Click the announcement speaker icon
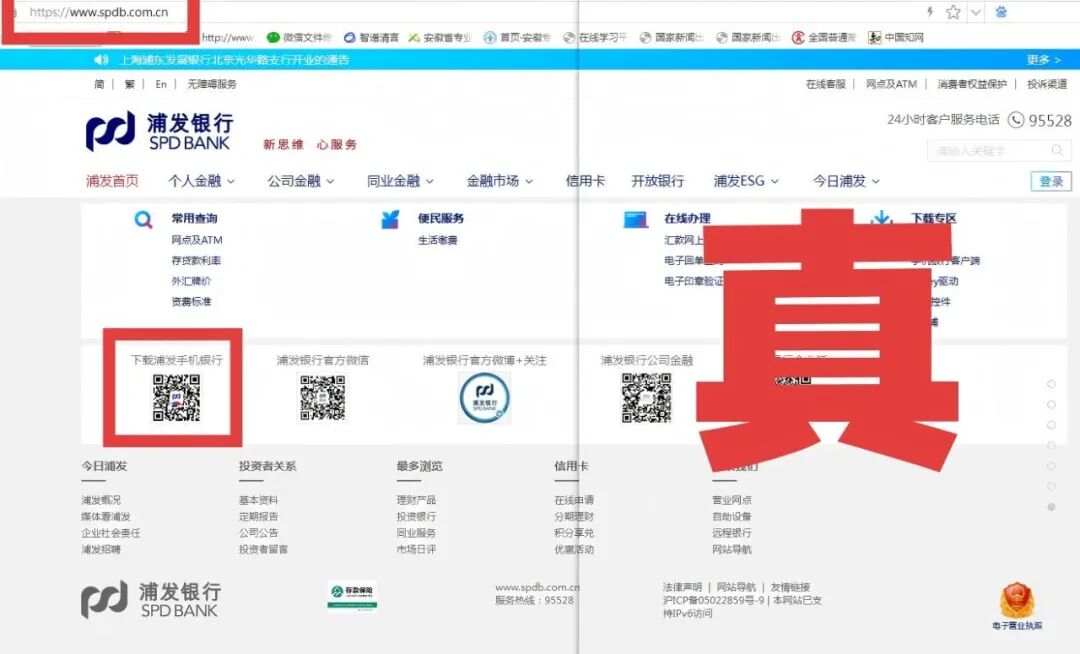Screen dimensions: 1080x654 pos(100,59)
